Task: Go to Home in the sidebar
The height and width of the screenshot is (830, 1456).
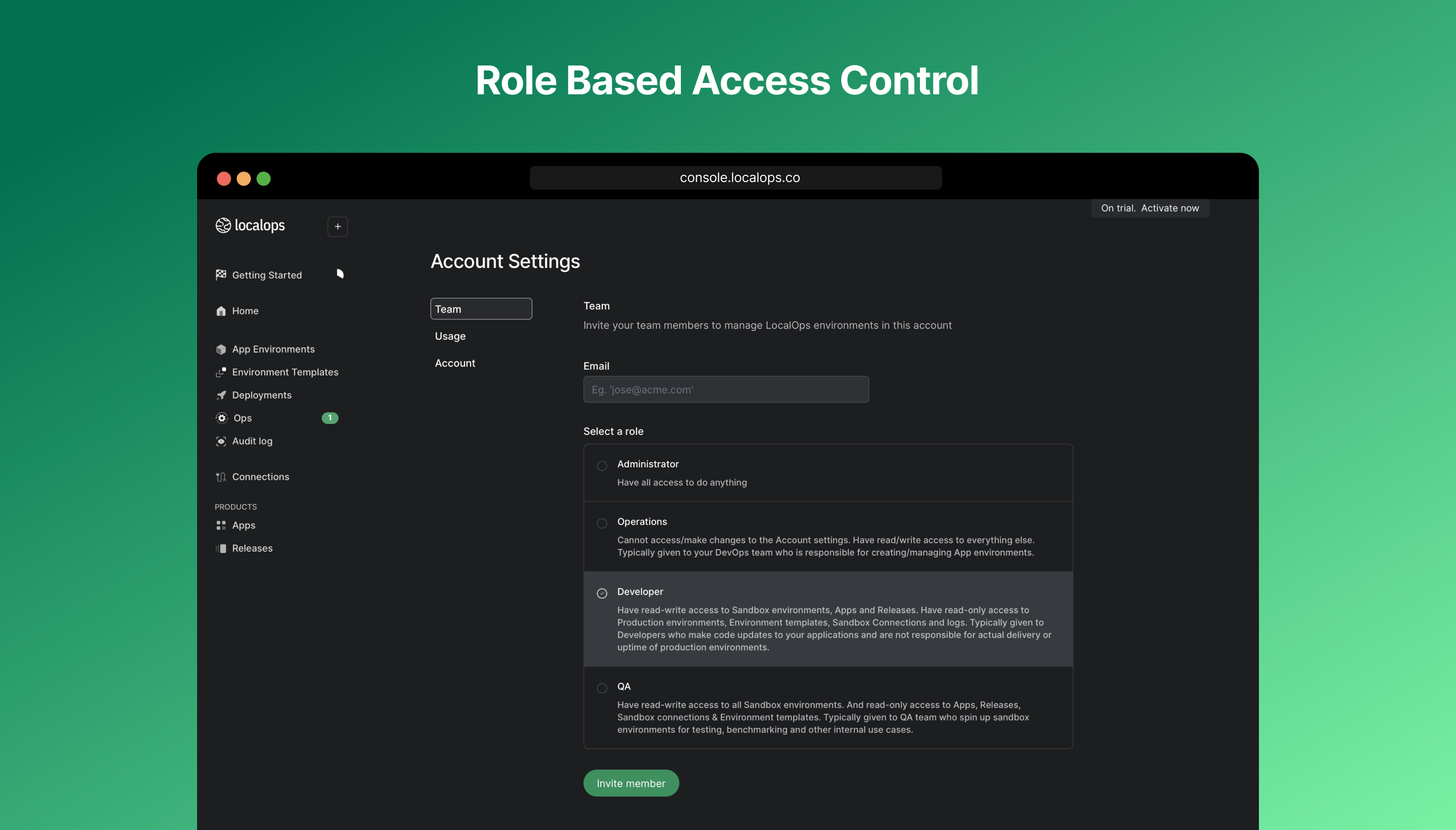Action: click(245, 311)
